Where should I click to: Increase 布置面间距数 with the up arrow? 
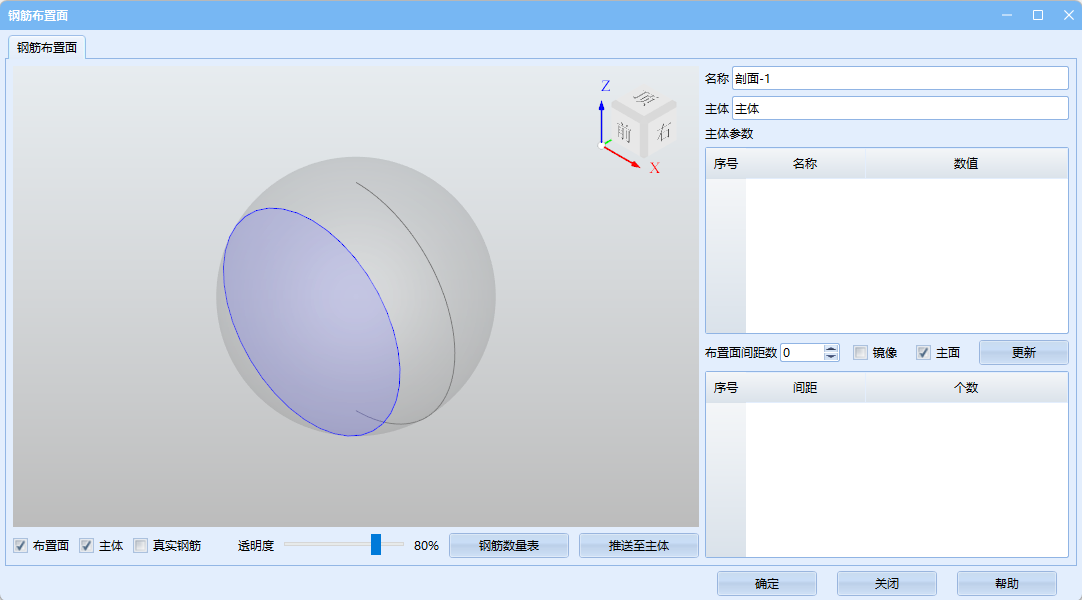[831, 348]
